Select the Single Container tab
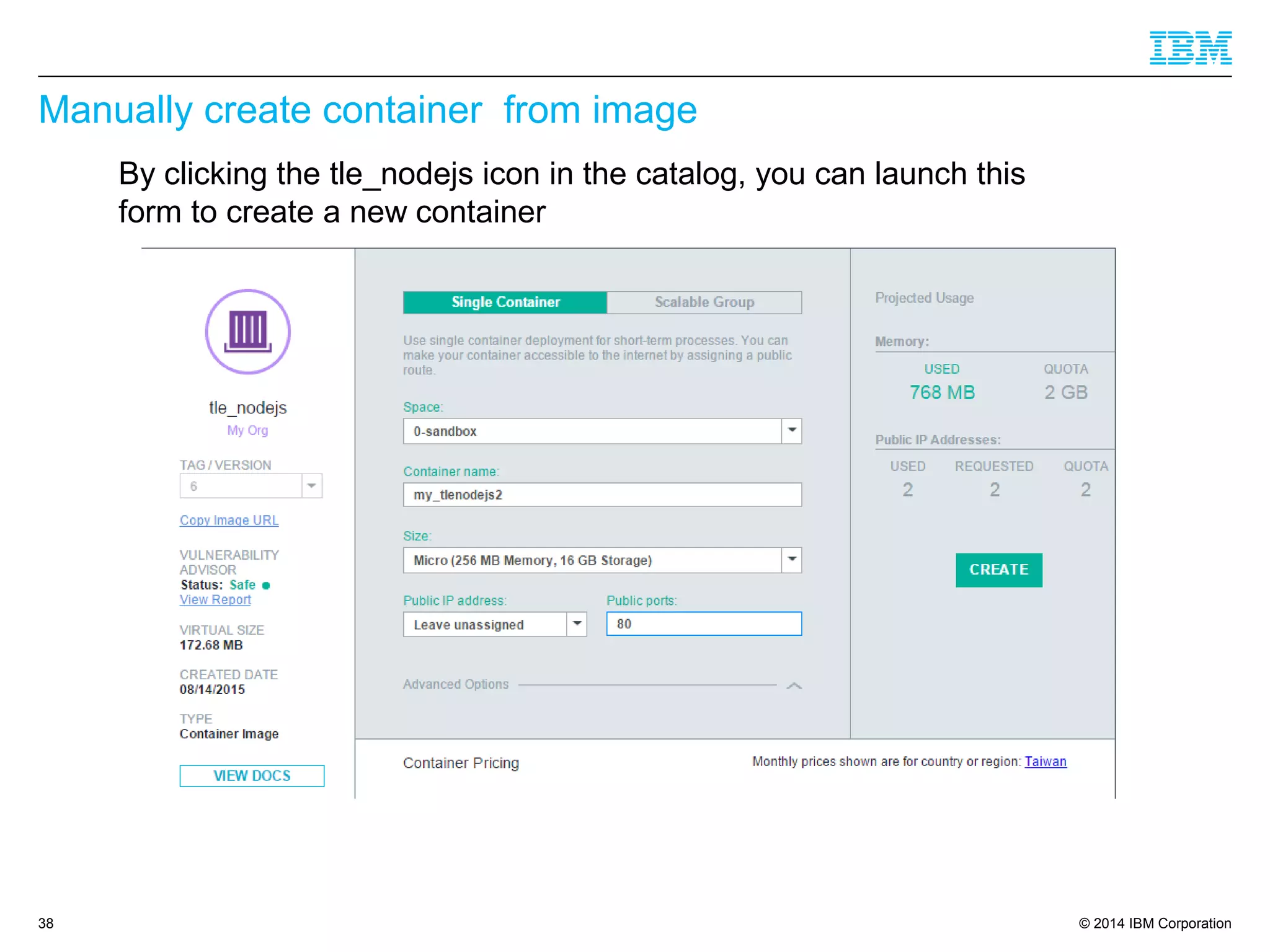 505,302
